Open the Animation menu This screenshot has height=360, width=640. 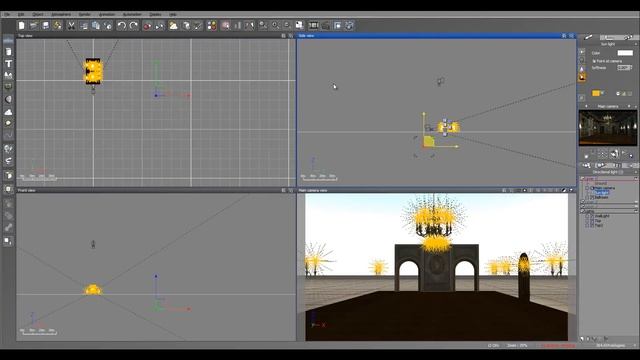coord(107,14)
